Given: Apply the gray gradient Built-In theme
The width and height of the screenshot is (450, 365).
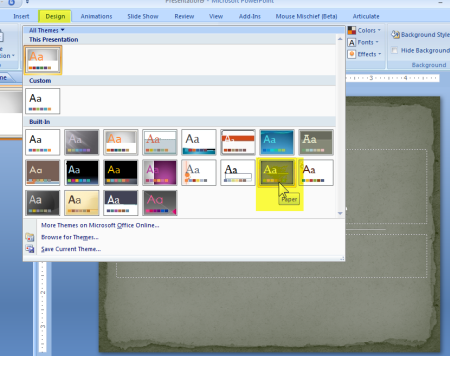Looking at the screenshot, I should pyautogui.click(x=82, y=142).
